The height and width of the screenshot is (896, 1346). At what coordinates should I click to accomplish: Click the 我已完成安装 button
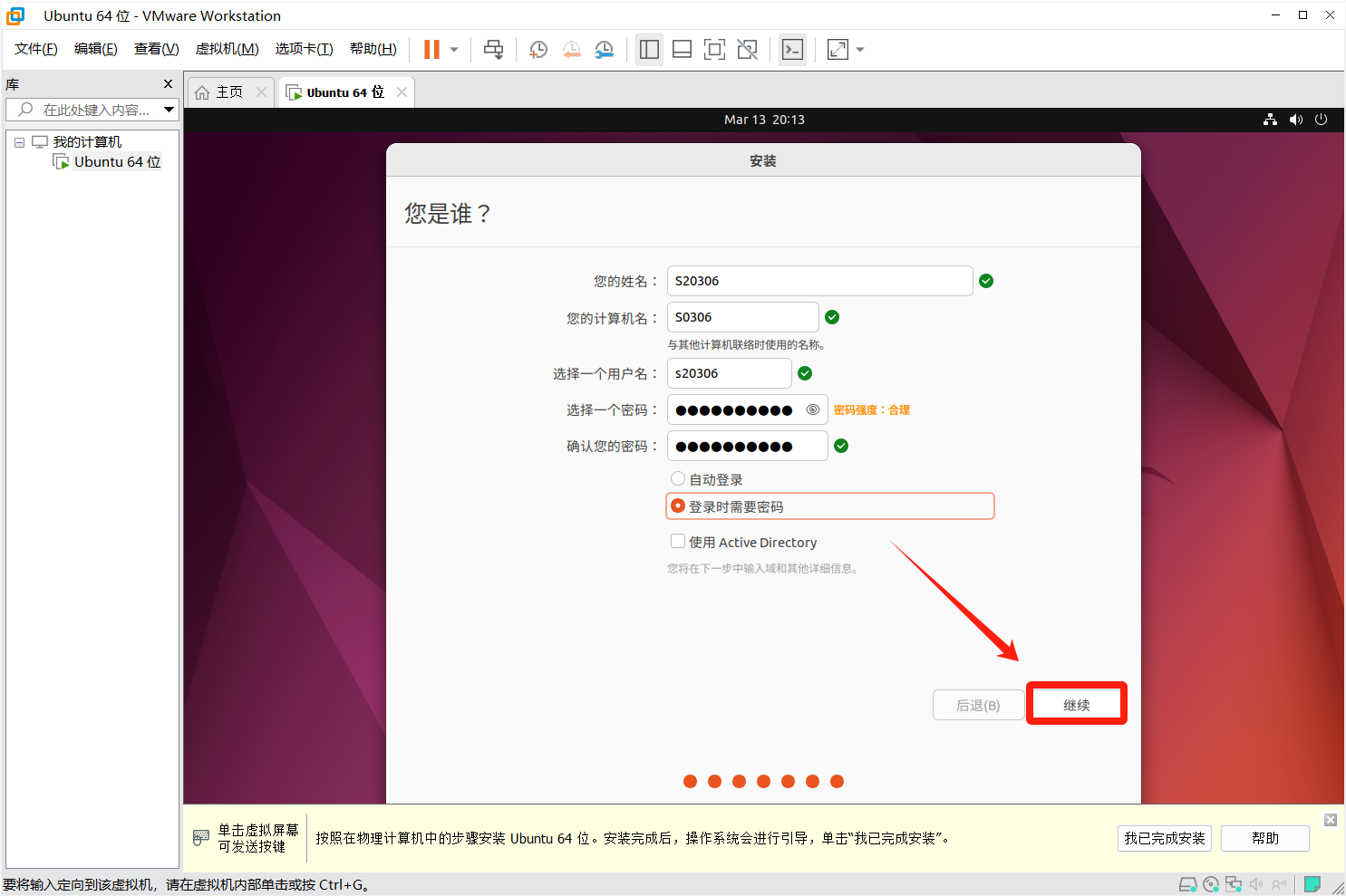1165,838
